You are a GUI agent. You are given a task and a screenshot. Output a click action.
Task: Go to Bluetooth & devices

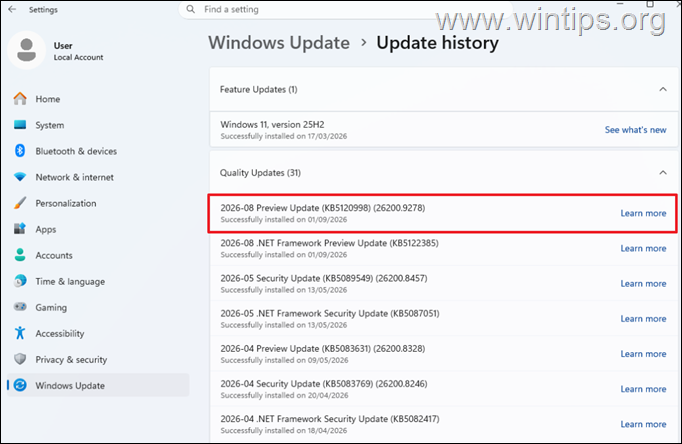point(98,151)
